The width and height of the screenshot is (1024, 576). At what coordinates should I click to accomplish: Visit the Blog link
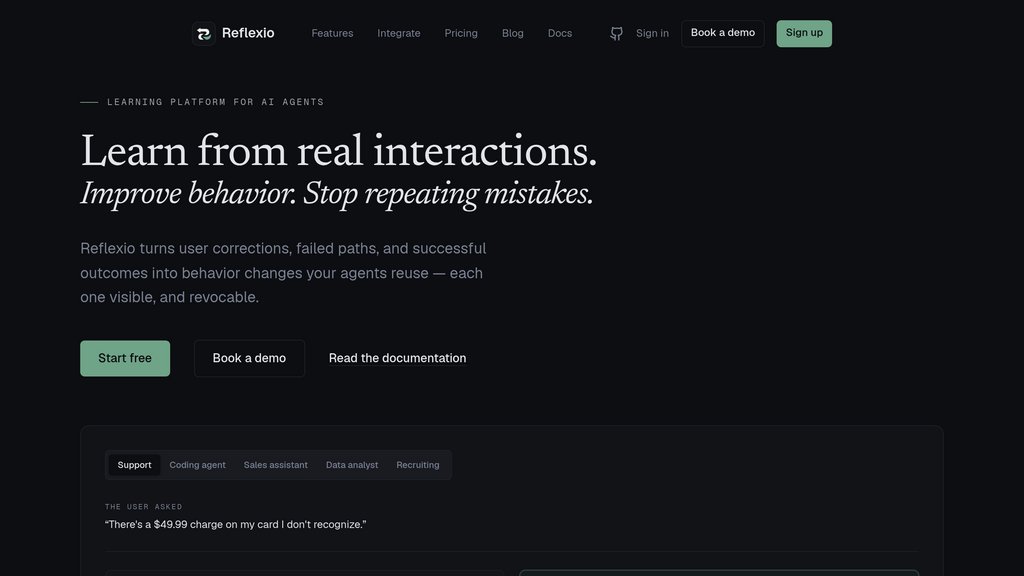[x=513, y=33]
